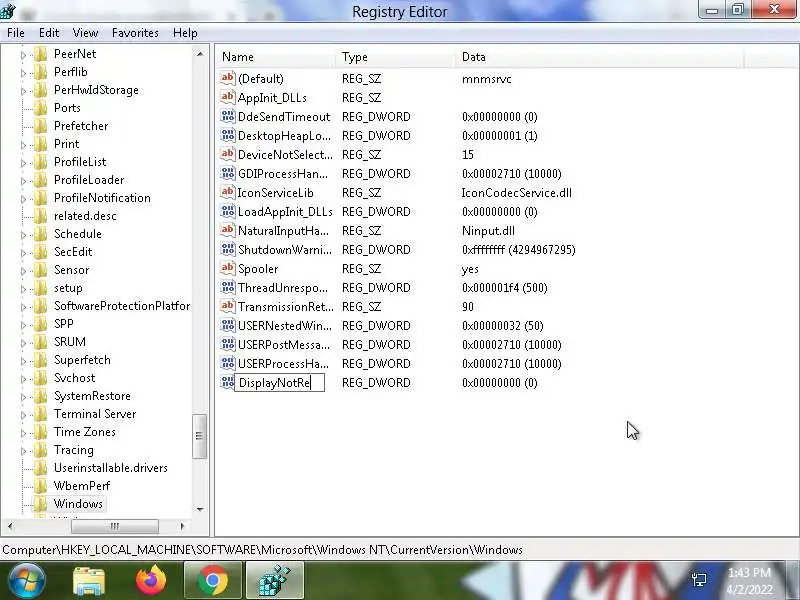Image resolution: width=800 pixels, height=600 pixels.
Task: Click the USERNestedWin... DWORD value icon
Action: (228, 326)
